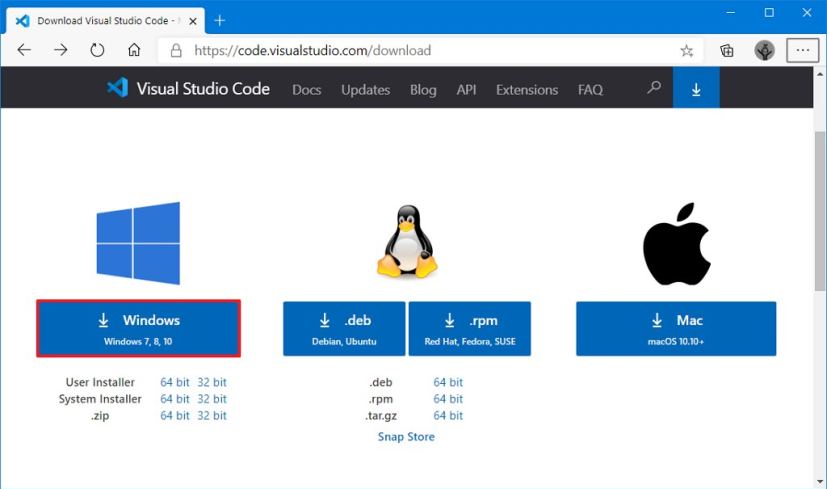Open the Blog navigation item
Image resolution: width=827 pixels, height=489 pixels.
click(423, 90)
